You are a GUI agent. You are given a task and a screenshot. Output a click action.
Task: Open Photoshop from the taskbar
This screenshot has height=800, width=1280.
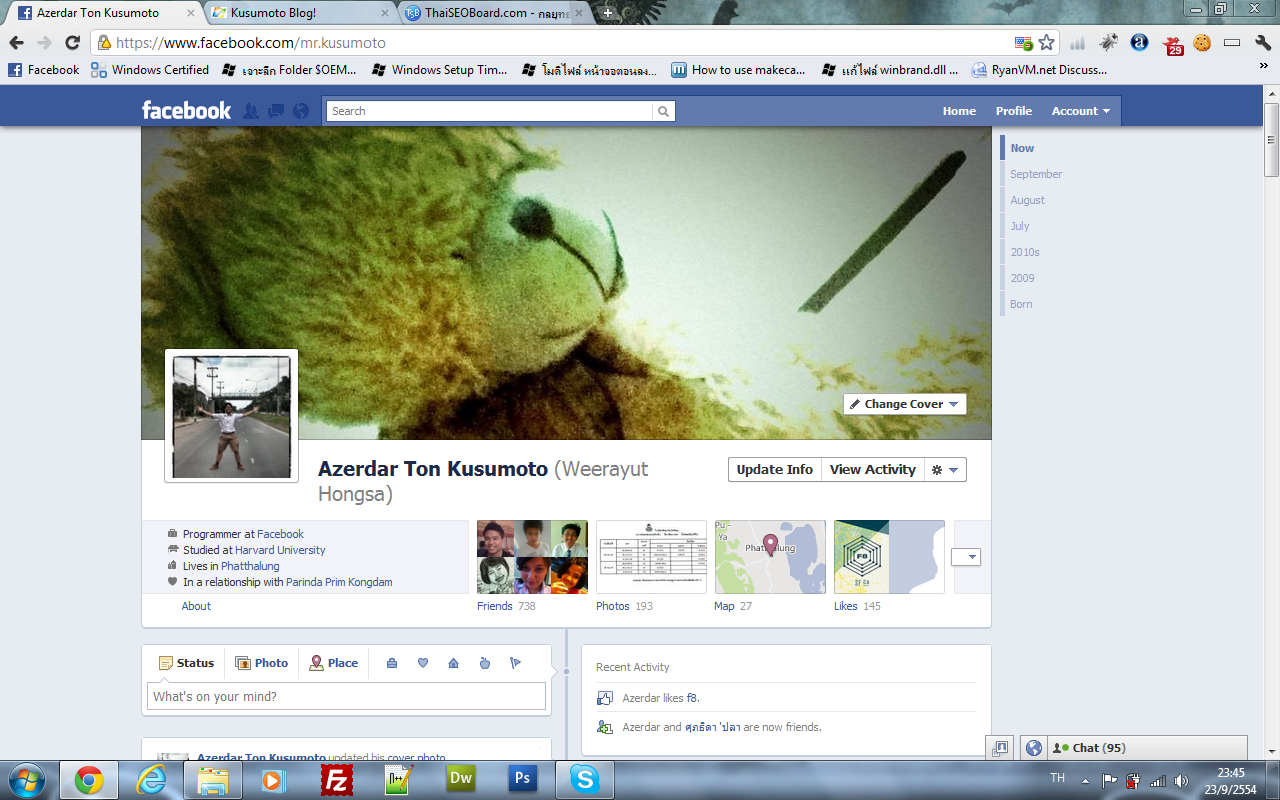[x=522, y=780]
